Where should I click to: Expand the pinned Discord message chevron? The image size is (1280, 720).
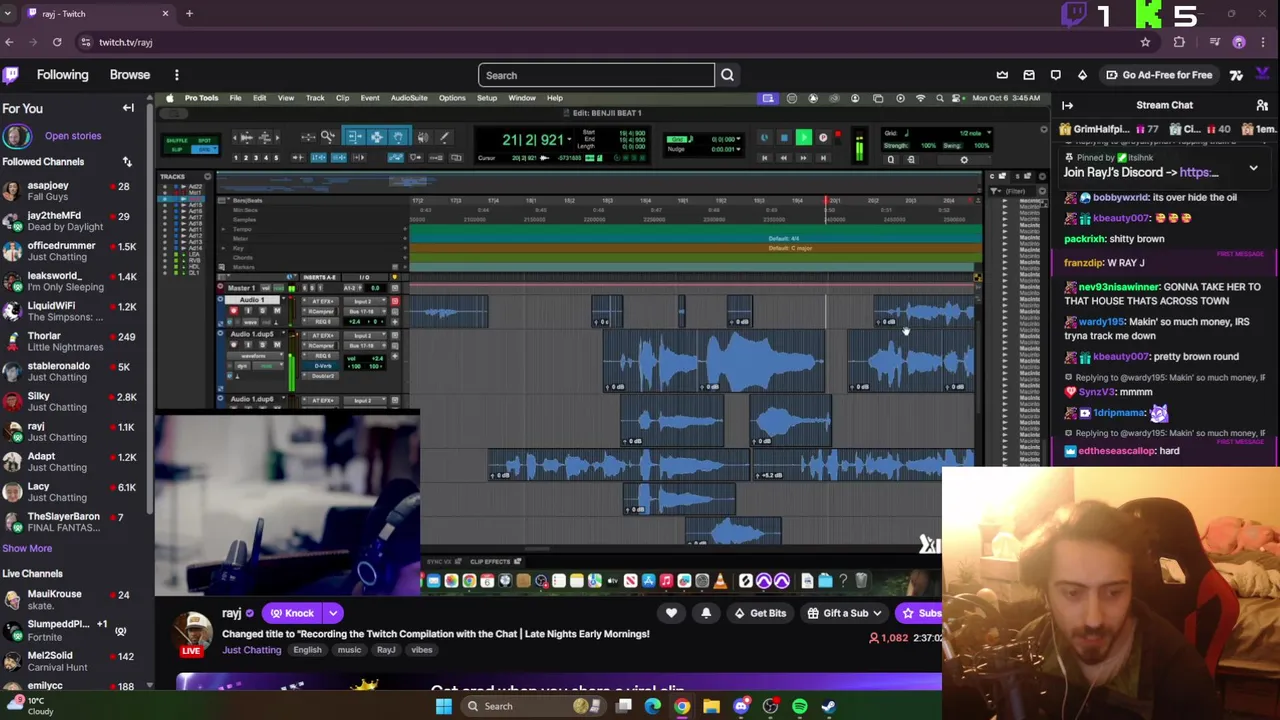[x=1253, y=168]
